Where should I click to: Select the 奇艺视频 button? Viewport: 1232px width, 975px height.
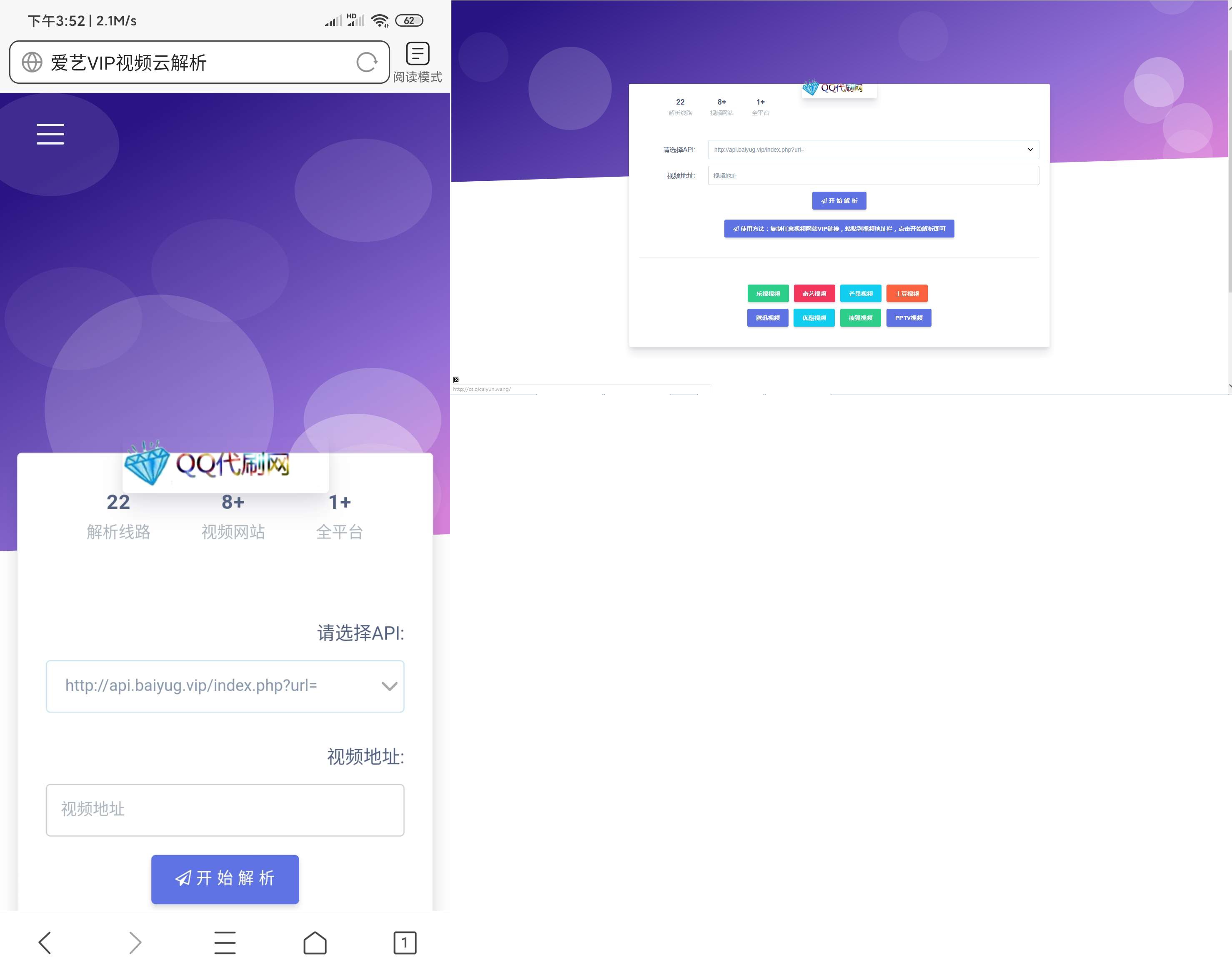tap(814, 293)
